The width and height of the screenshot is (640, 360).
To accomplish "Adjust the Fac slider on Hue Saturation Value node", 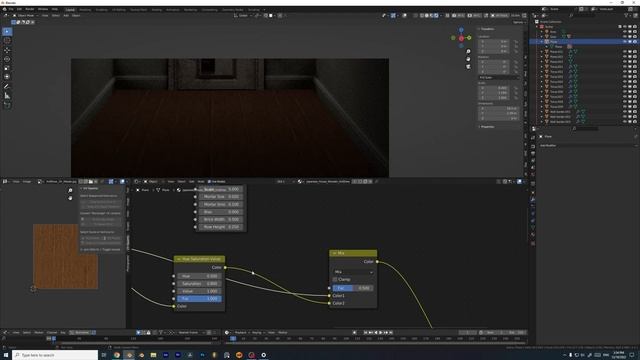I will (200, 299).
